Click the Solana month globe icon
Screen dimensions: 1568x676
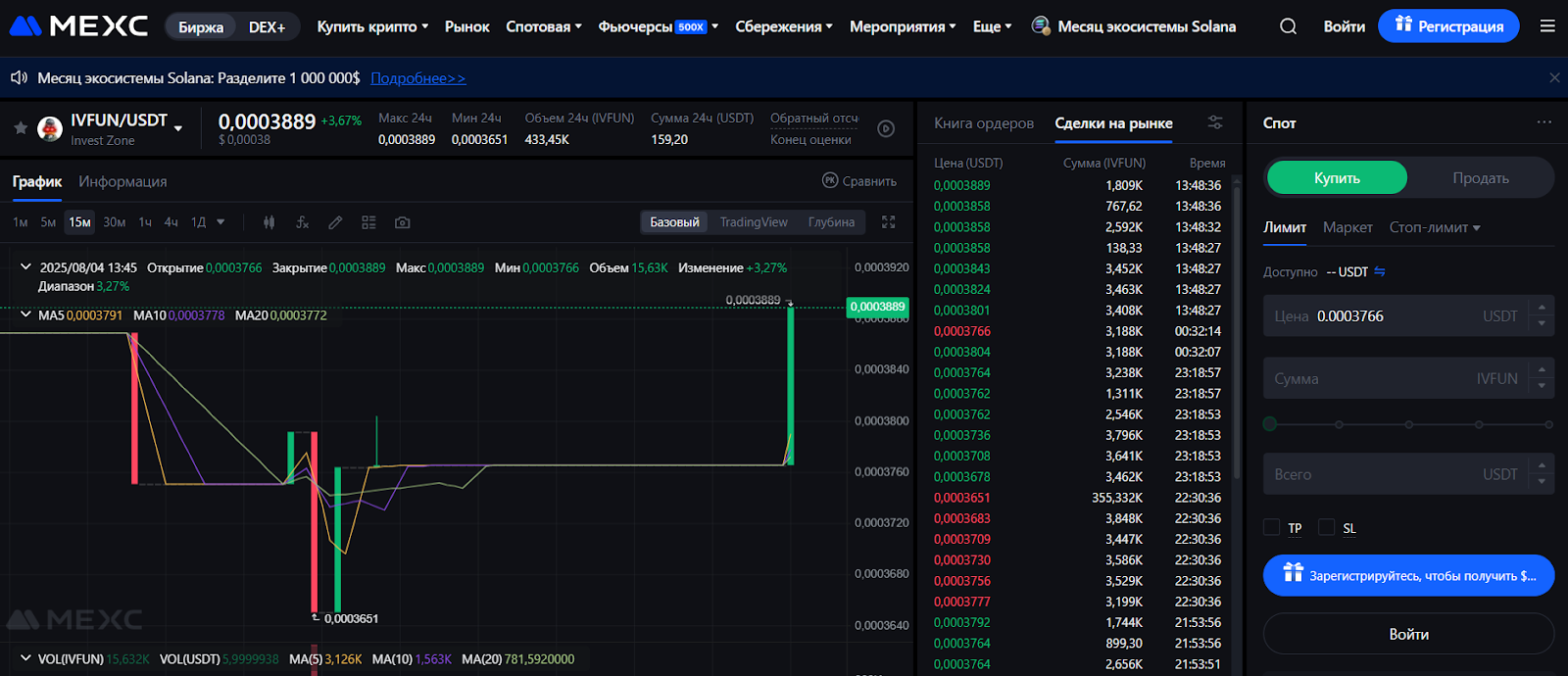pos(1041,25)
